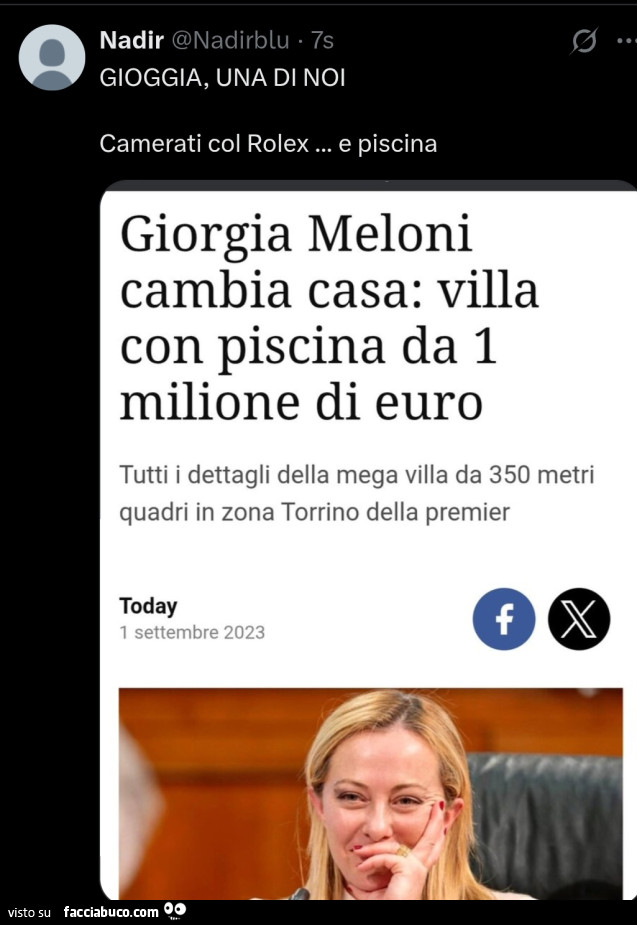
Task: Click the 1 settembre 2023 date
Action: (192, 632)
